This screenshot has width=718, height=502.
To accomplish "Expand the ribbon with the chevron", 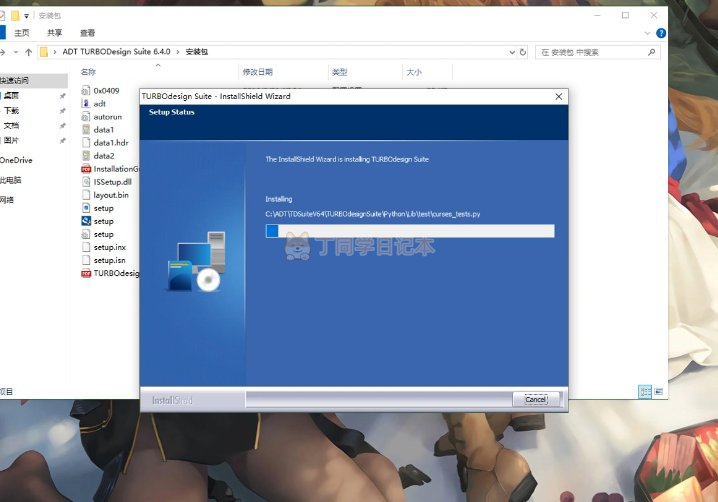I will point(646,33).
